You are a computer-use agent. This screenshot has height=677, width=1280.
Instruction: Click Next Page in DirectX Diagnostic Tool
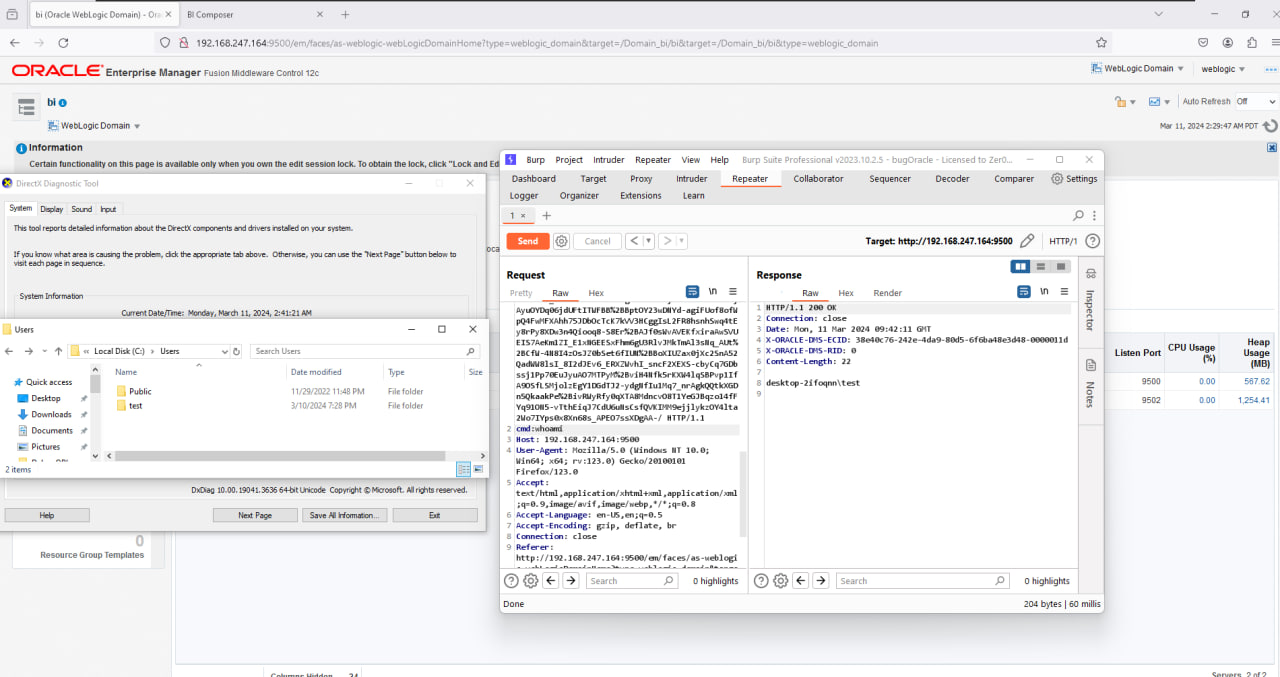click(255, 515)
